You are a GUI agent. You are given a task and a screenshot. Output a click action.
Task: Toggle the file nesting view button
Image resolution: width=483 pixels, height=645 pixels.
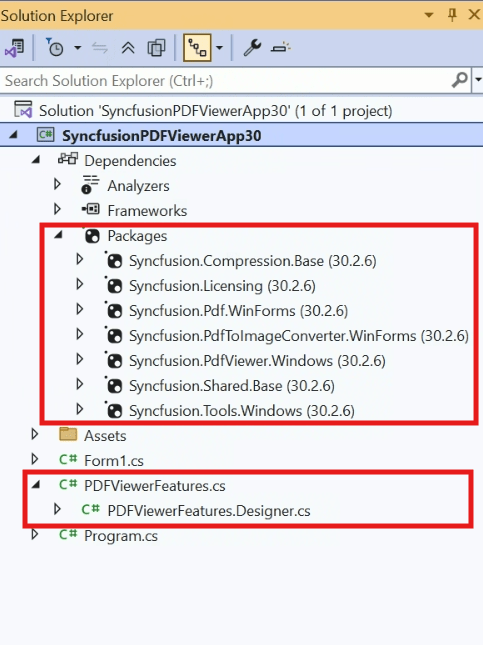(197, 48)
